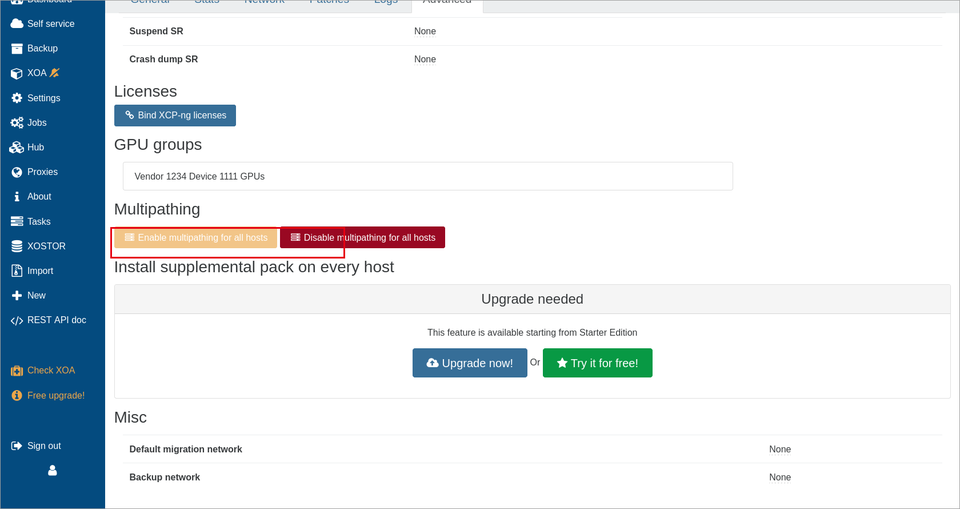Viewport: 960px width, 509px height.
Task: Select Vendor 1234 Device 1111 GPUs group
Action: [427, 176]
